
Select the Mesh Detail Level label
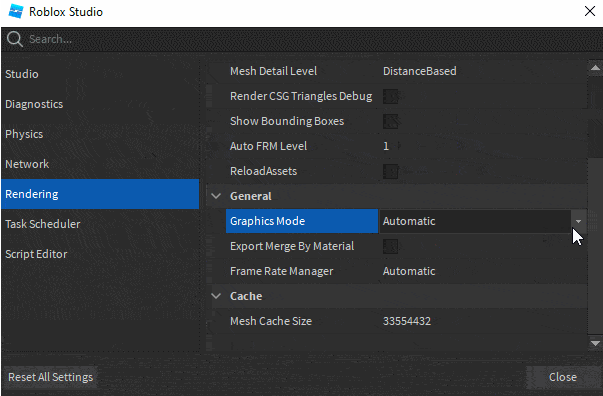click(x=273, y=71)
